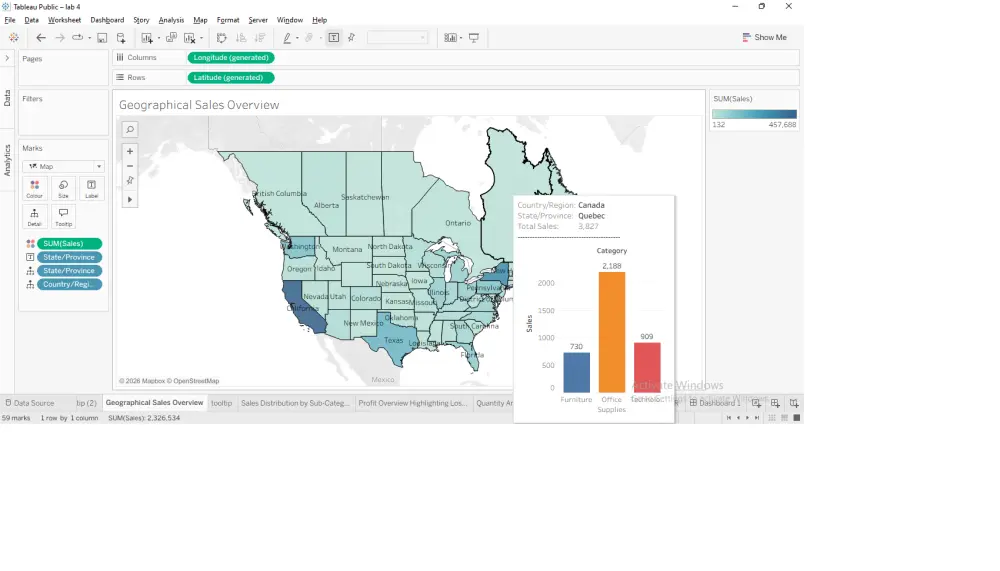Click the replay animation icon
Image resolution: width=1000 pixels, height=571 pixels.
pyautogui.click(x=77, y=38)
